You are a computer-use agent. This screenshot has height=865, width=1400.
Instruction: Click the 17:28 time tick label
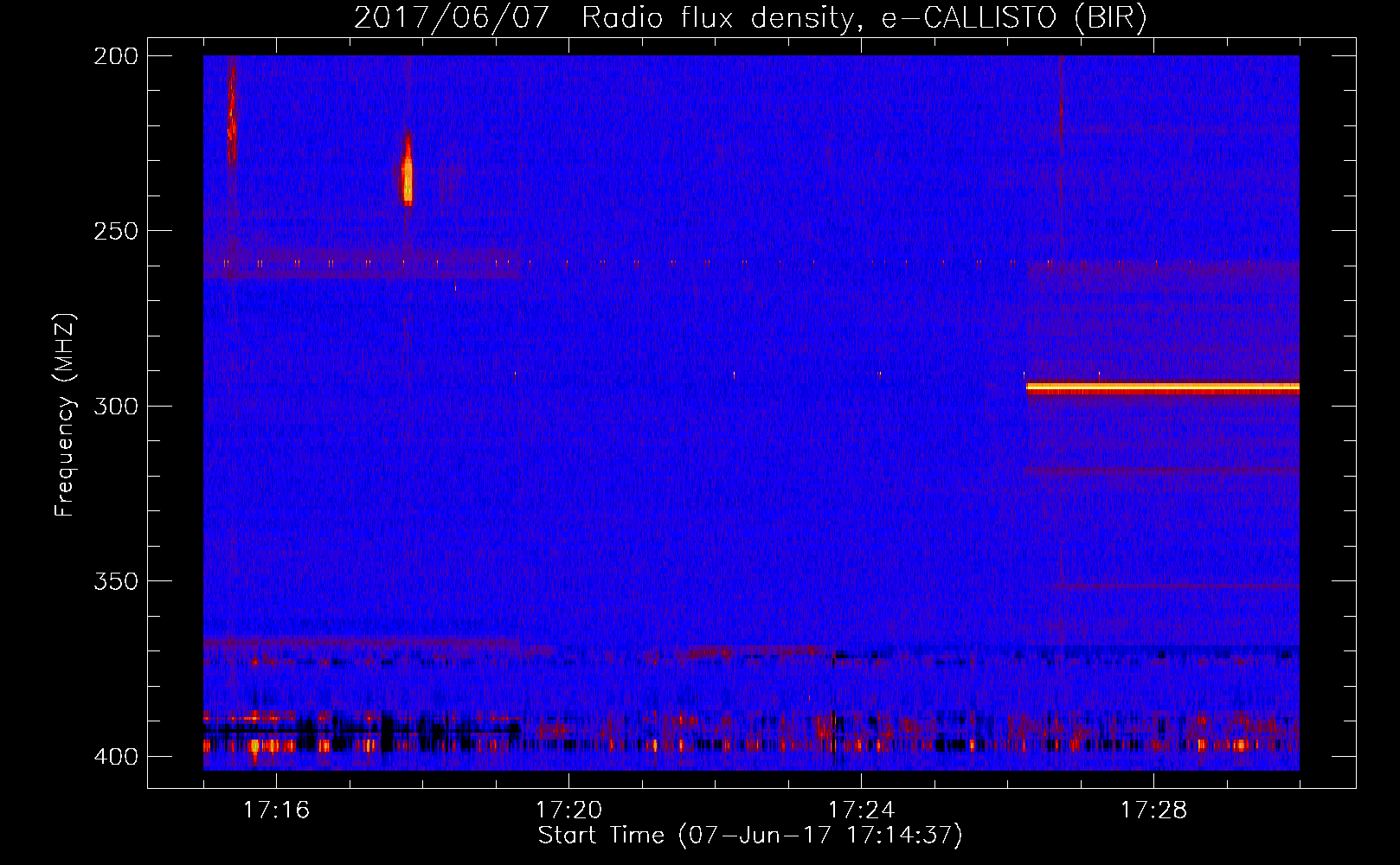pyautogui.click(x=1153, y=810)
